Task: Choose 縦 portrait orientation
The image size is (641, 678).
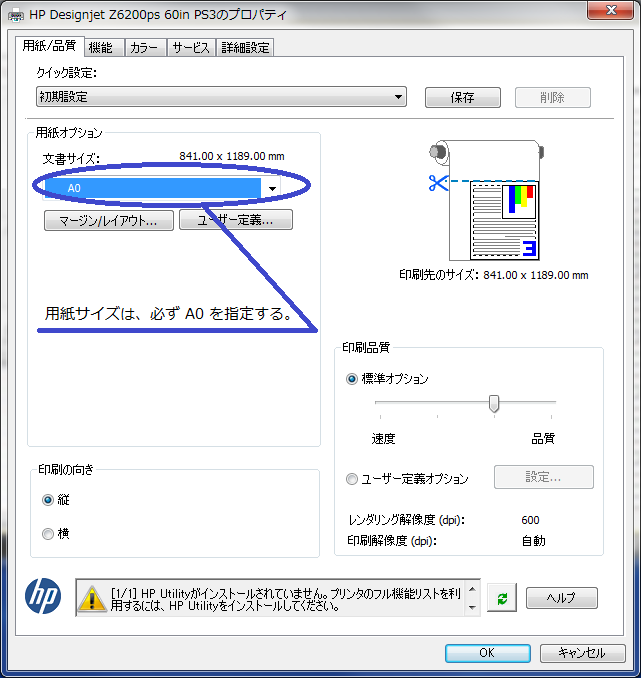Action: (x=48, y=500)
